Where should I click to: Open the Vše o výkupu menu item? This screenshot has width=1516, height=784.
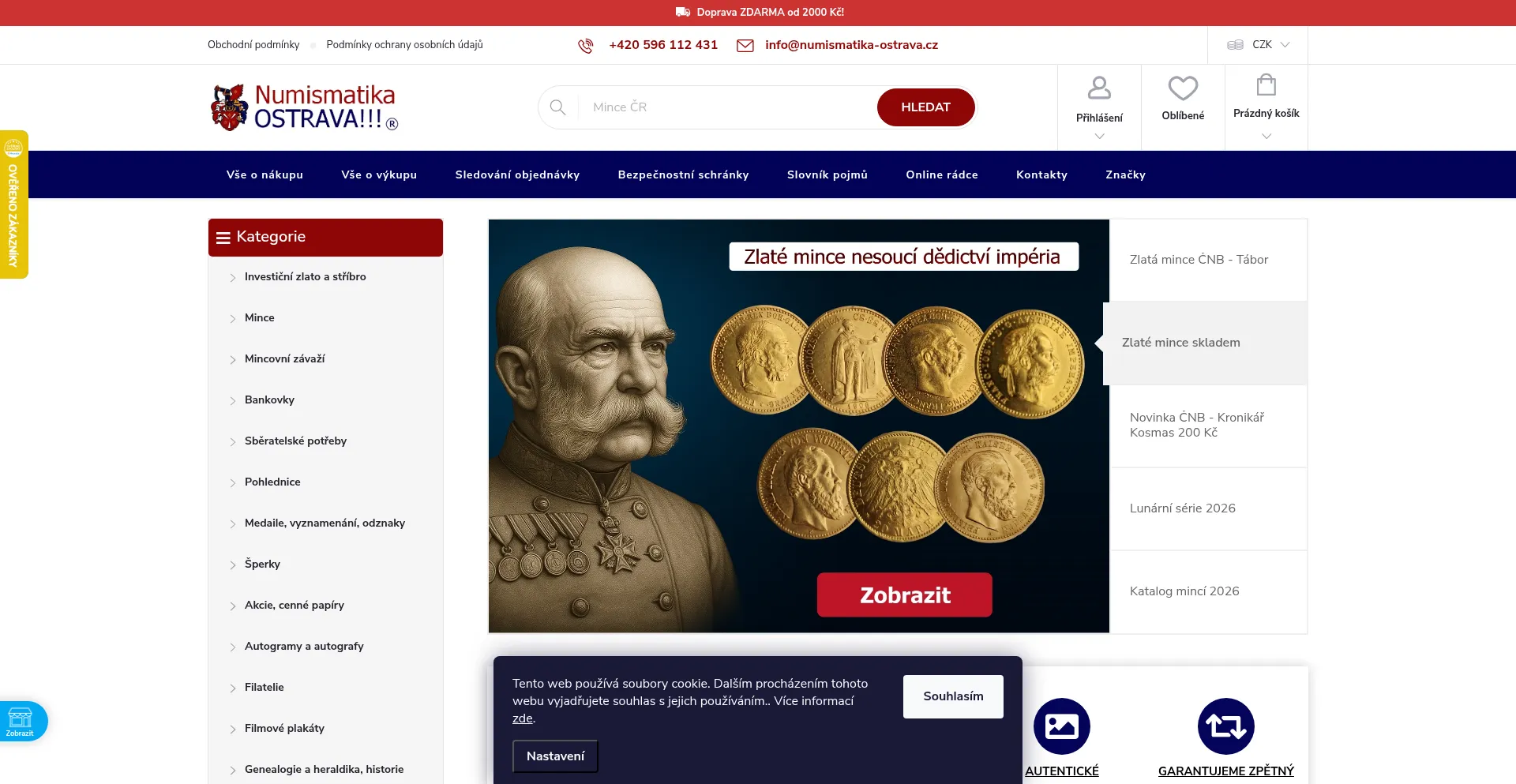[379, 174]
